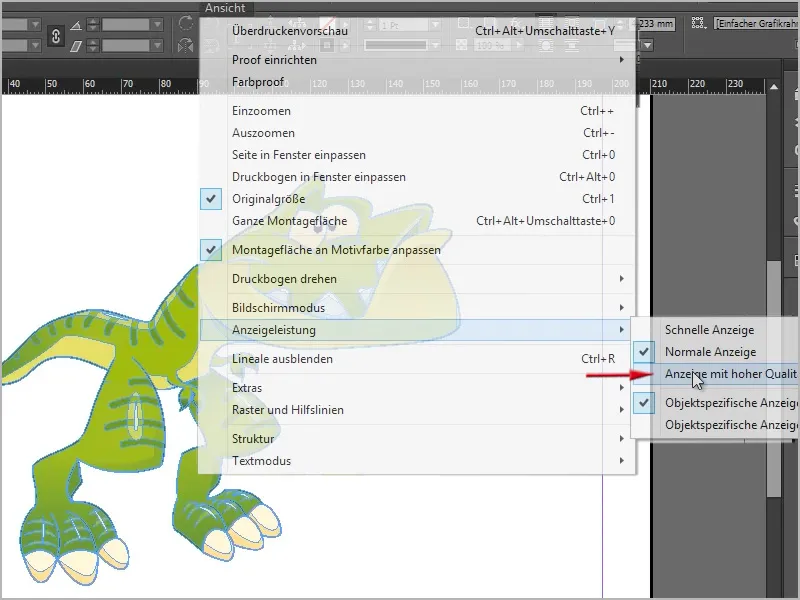Select Druckbogen in Fenster einpassen
Image resolution: width=800 pixels, height=600 pixels.
point(417,177)
